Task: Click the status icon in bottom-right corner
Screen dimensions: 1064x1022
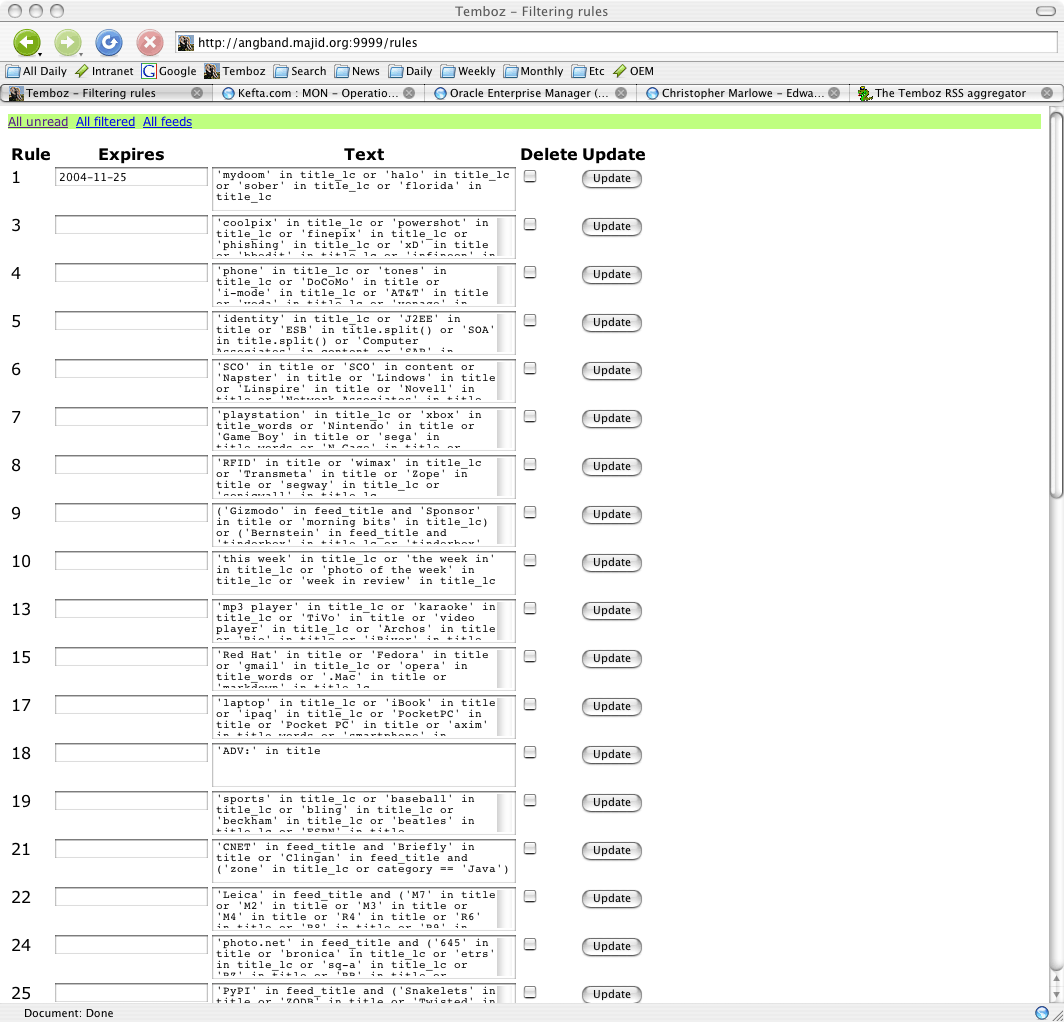Action: click(1042, 1013)
